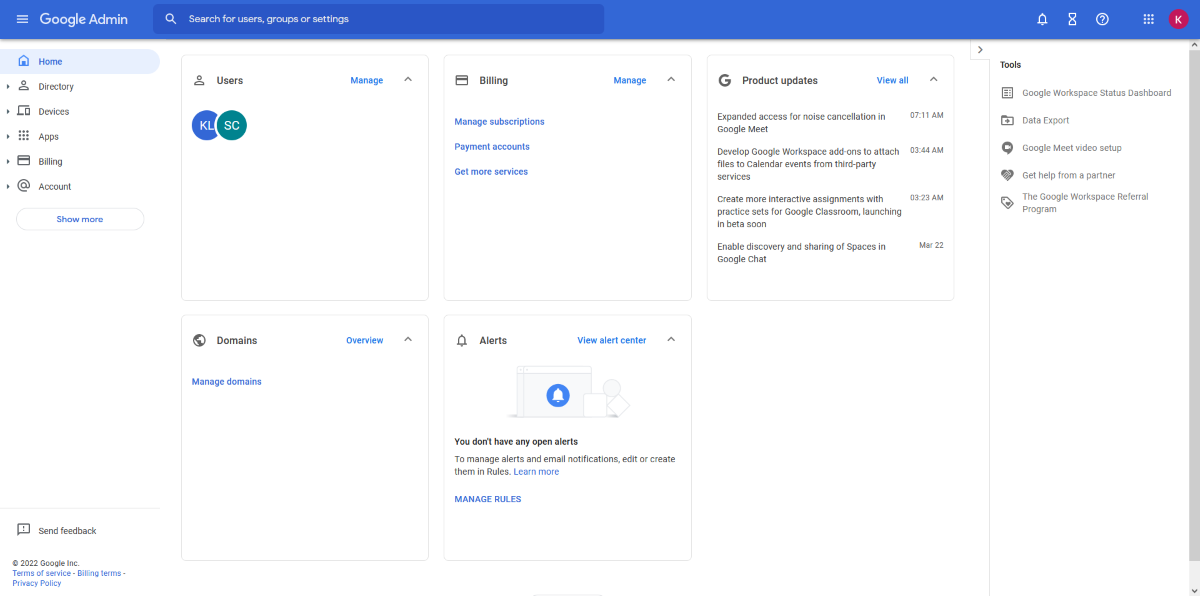Click the SC user avatar in Users card

[231, 125]
